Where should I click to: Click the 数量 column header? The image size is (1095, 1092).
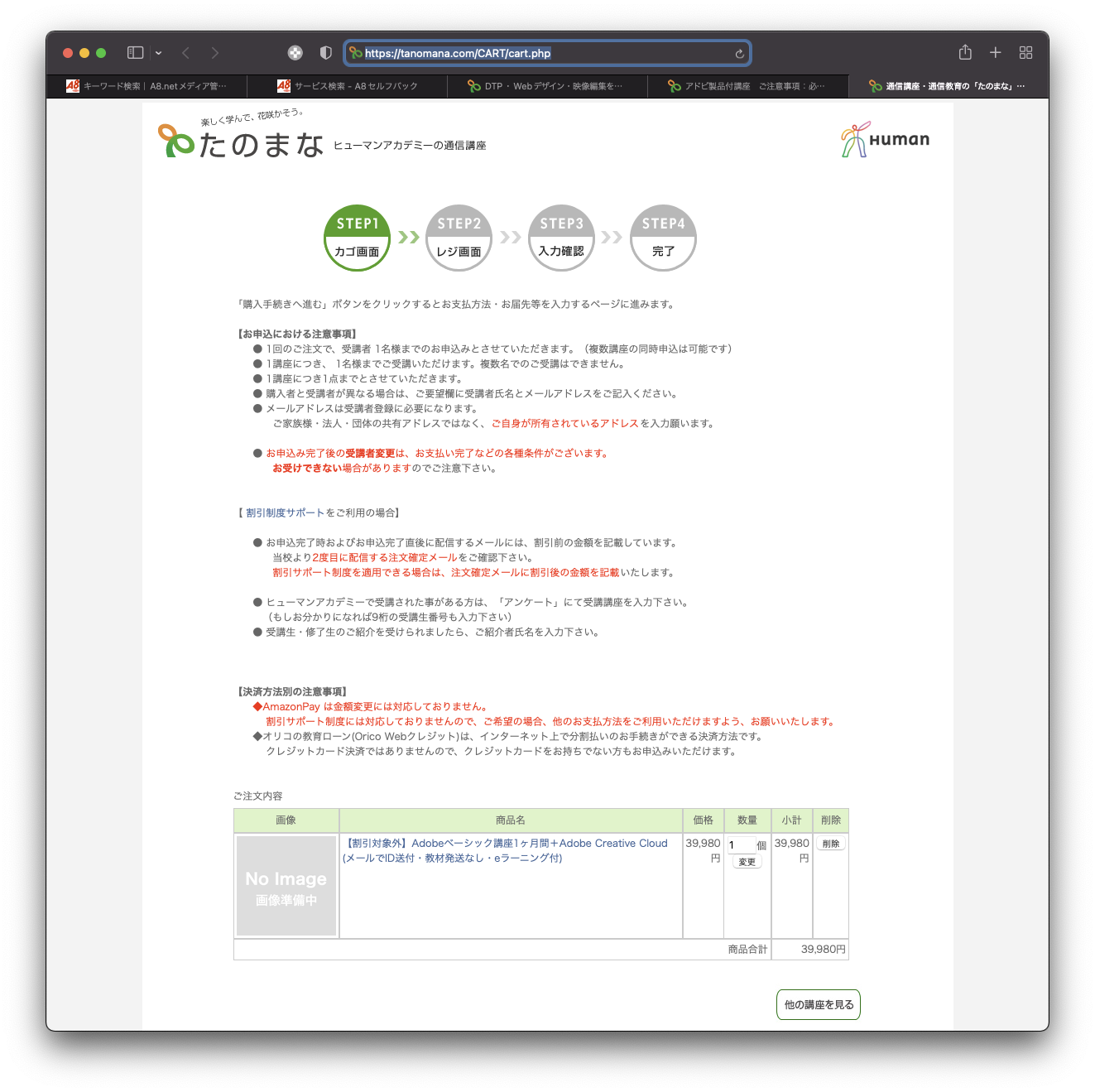747,820
